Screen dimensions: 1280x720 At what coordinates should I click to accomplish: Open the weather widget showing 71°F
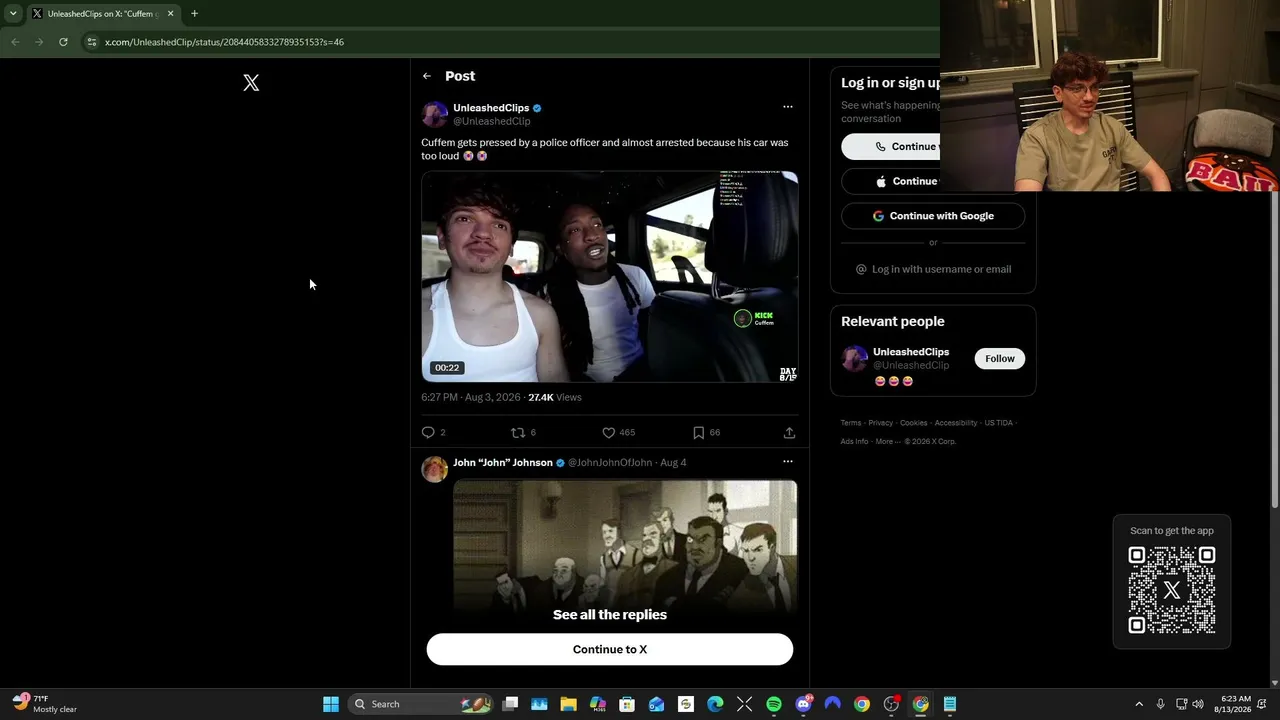pyautogui.click(x=45, y=704)
